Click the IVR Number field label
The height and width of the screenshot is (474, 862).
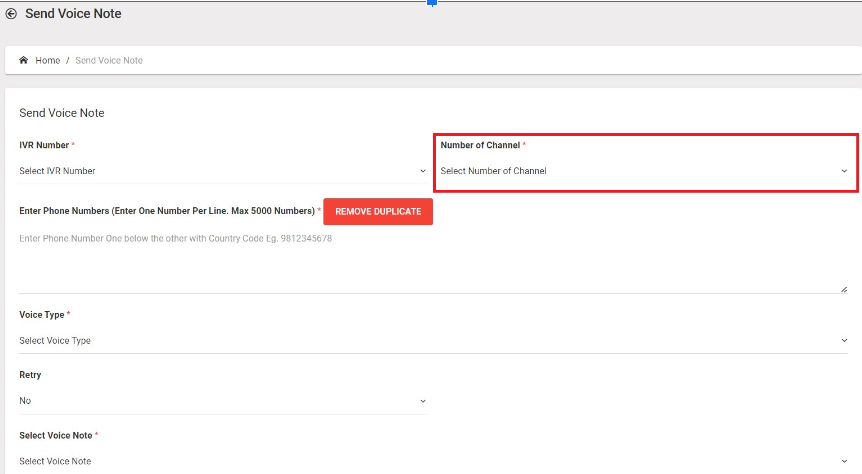(x=44, y=145)
